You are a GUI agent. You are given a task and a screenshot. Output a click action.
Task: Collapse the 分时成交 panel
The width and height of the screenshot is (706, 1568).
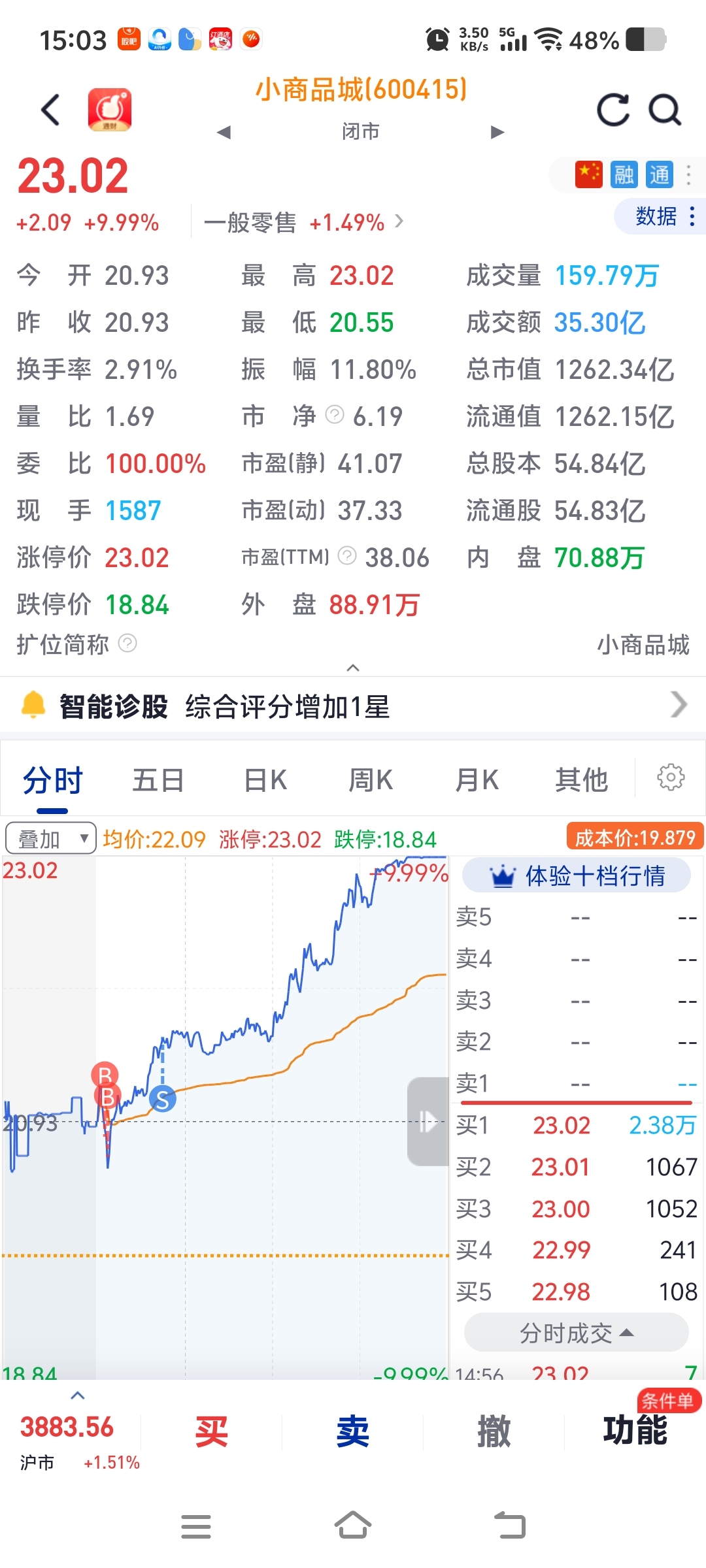point(577,1333)
